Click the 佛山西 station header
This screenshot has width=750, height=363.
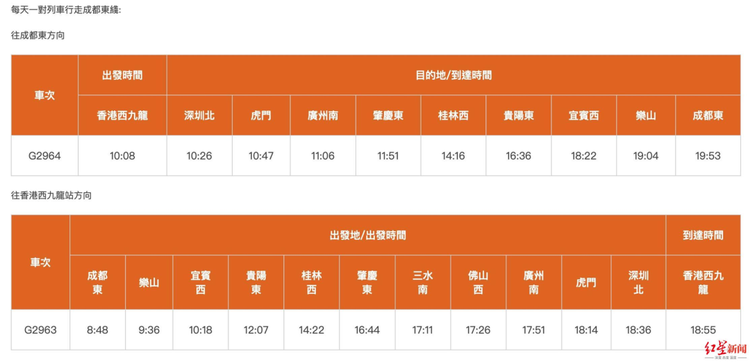pyautogui.click(x=478, y=283)
